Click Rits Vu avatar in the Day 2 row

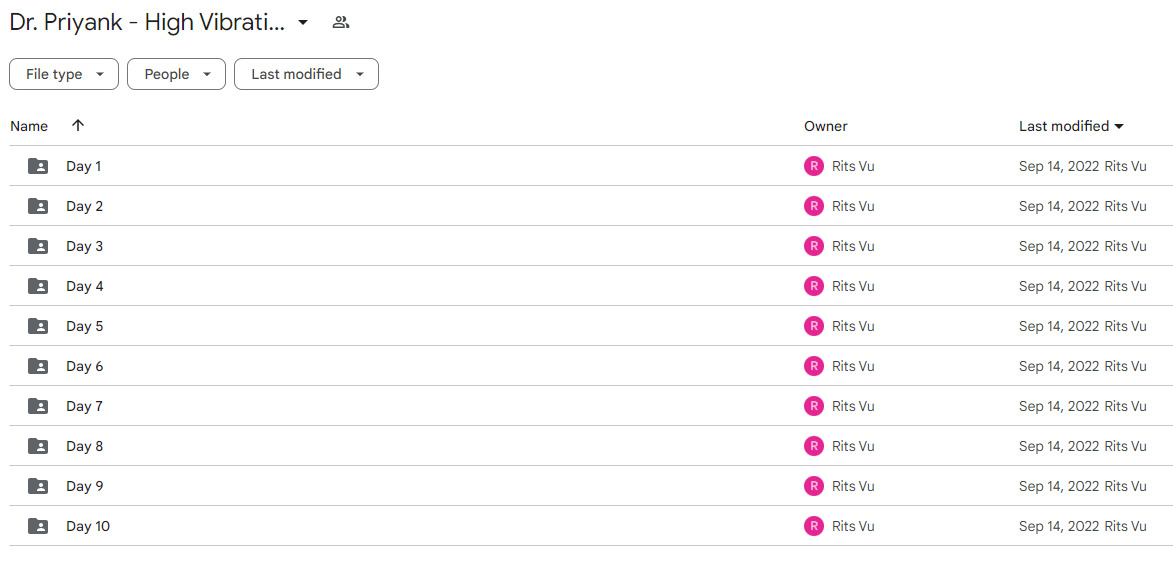click(814, 206)
